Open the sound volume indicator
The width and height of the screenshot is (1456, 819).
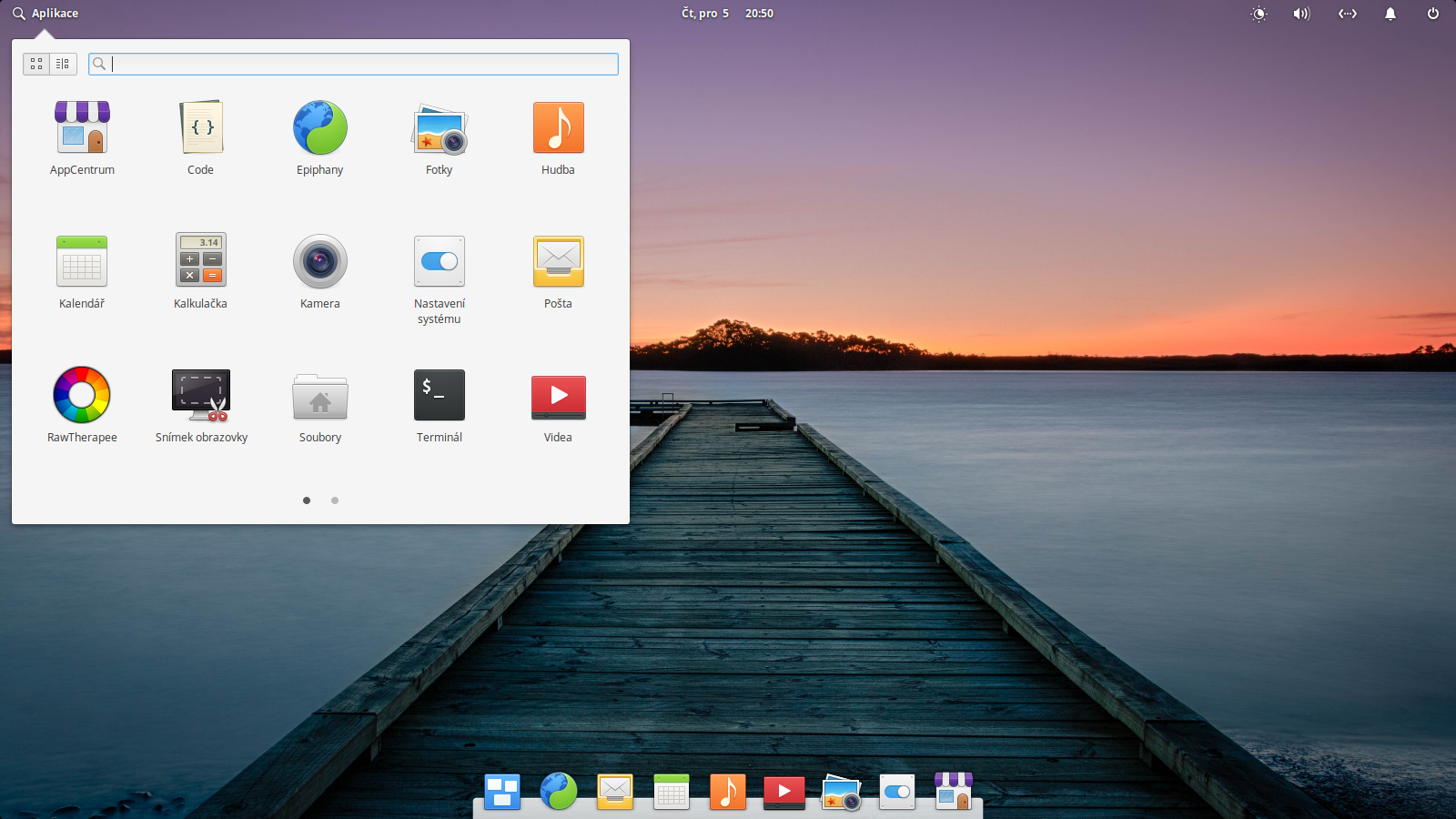[x=1301, y=13]
